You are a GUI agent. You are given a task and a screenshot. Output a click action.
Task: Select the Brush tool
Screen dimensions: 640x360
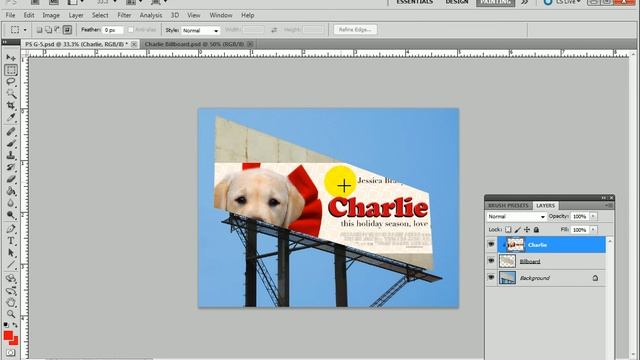click(x=11, y=143)
